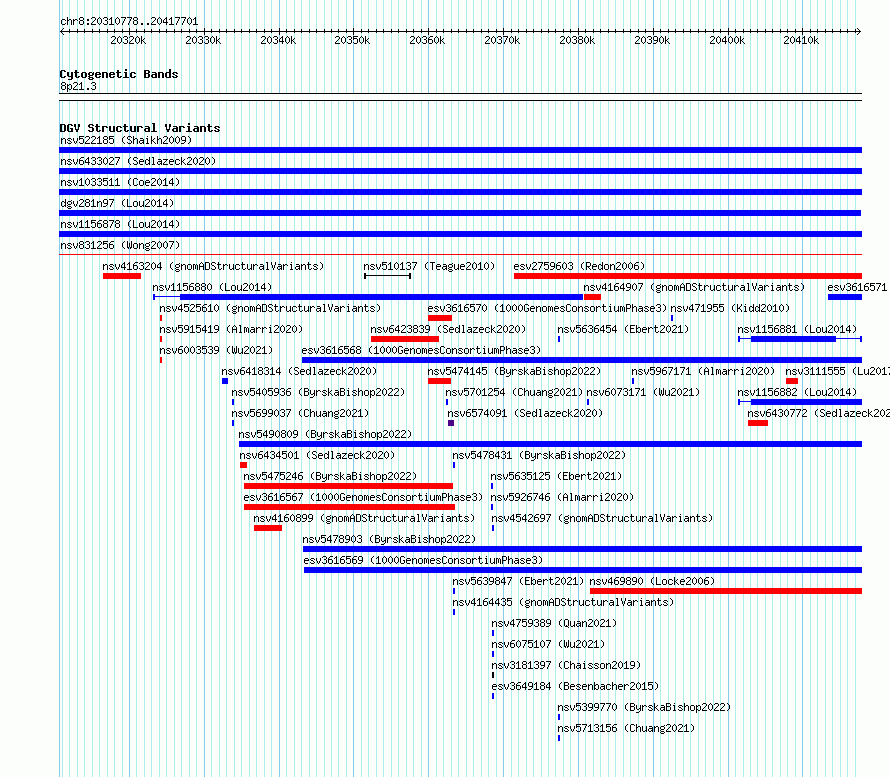Open nsv4542697 (gnomADStructuralVariants) label
Screen dimensions: 890x777
tap(602, 518)
